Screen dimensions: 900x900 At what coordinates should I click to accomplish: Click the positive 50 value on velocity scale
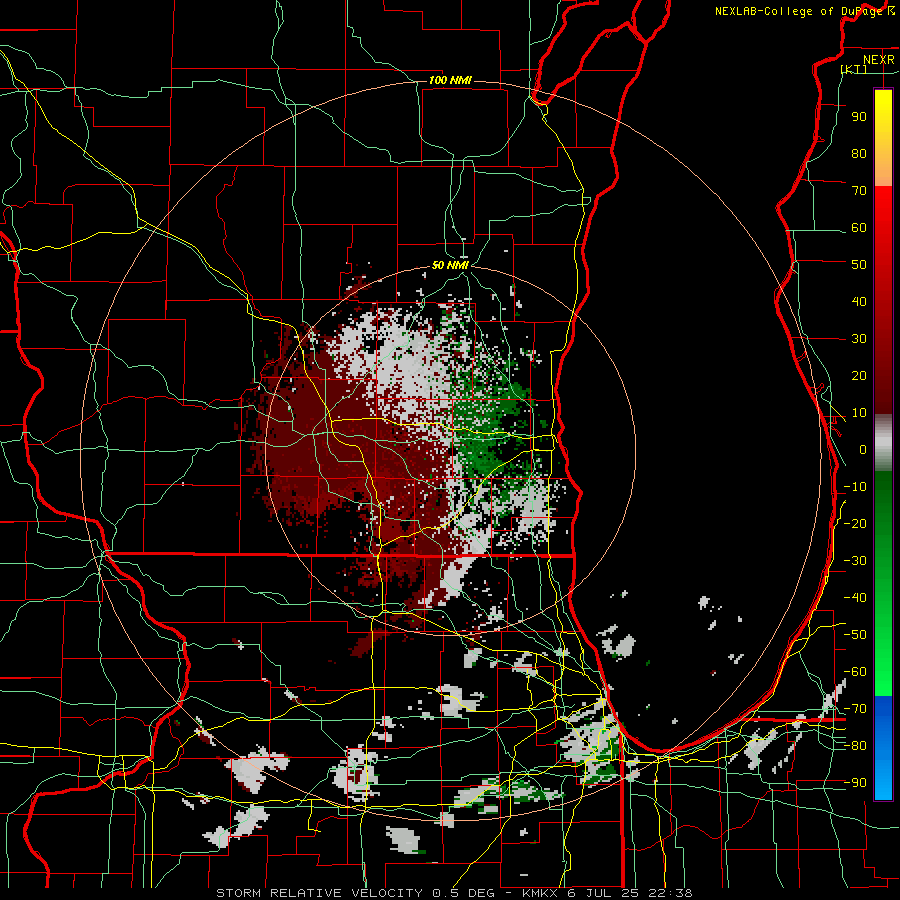pyautogui.click(x=859, y=265)
